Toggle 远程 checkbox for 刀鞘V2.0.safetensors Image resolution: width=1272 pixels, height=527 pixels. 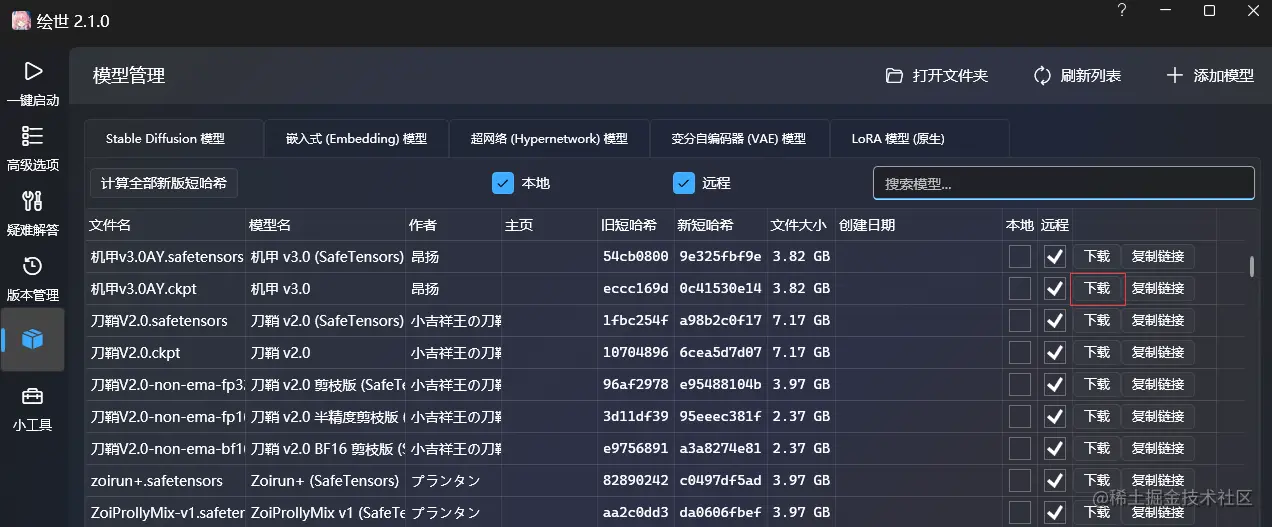point(1055,321)
